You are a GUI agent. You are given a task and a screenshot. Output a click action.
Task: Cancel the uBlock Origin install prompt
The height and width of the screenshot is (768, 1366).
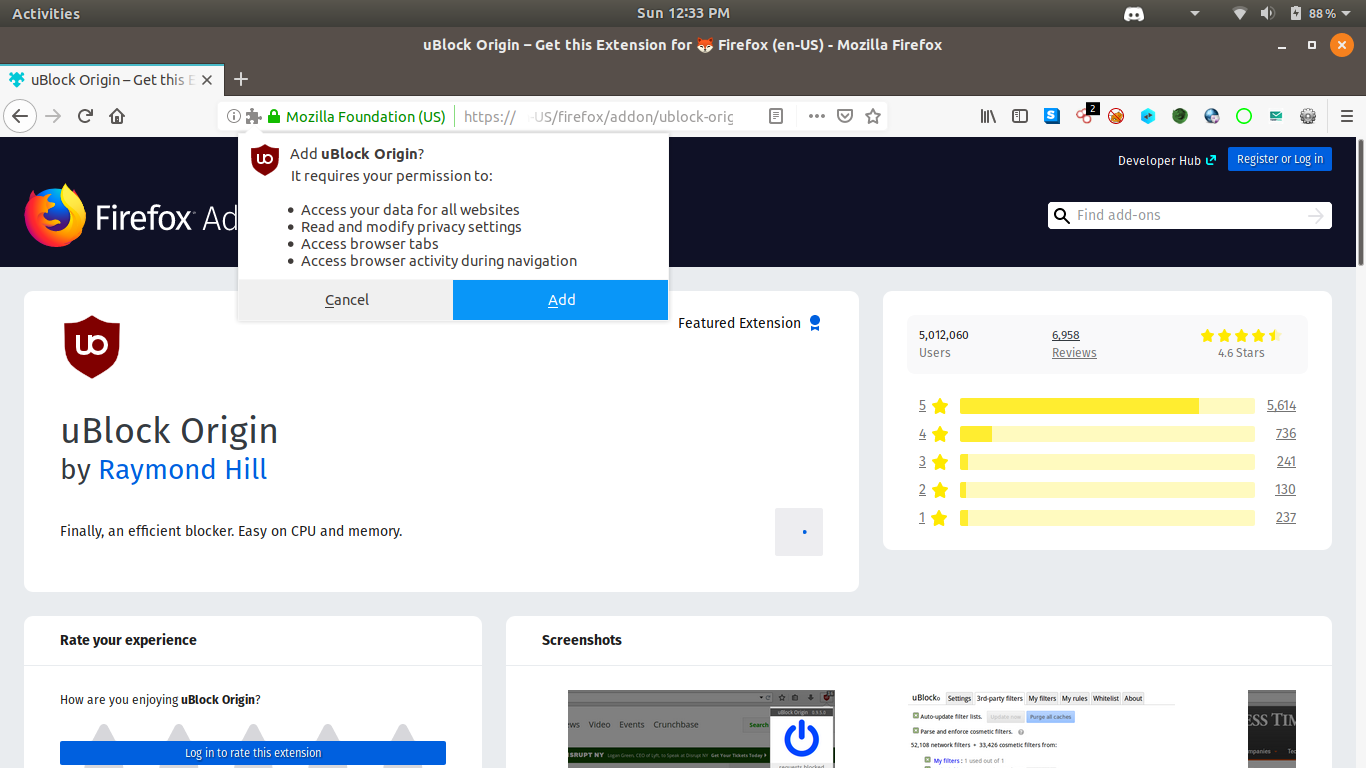coord(346,300)
